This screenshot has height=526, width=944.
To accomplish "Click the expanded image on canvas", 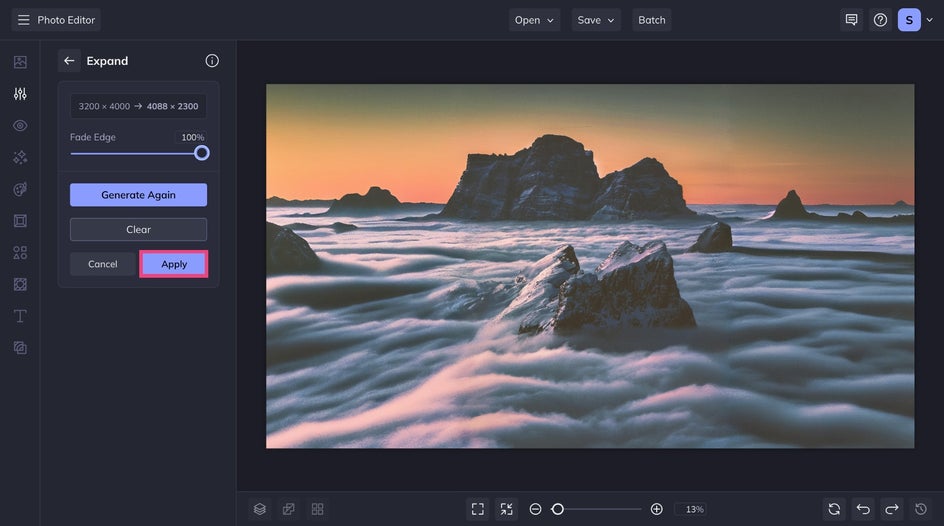I will click(x=590, y=266).
